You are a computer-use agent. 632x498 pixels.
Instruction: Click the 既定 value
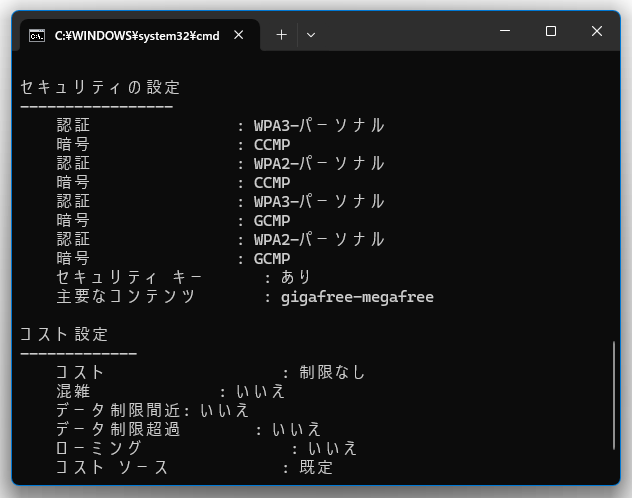click(x=316, y=467)
